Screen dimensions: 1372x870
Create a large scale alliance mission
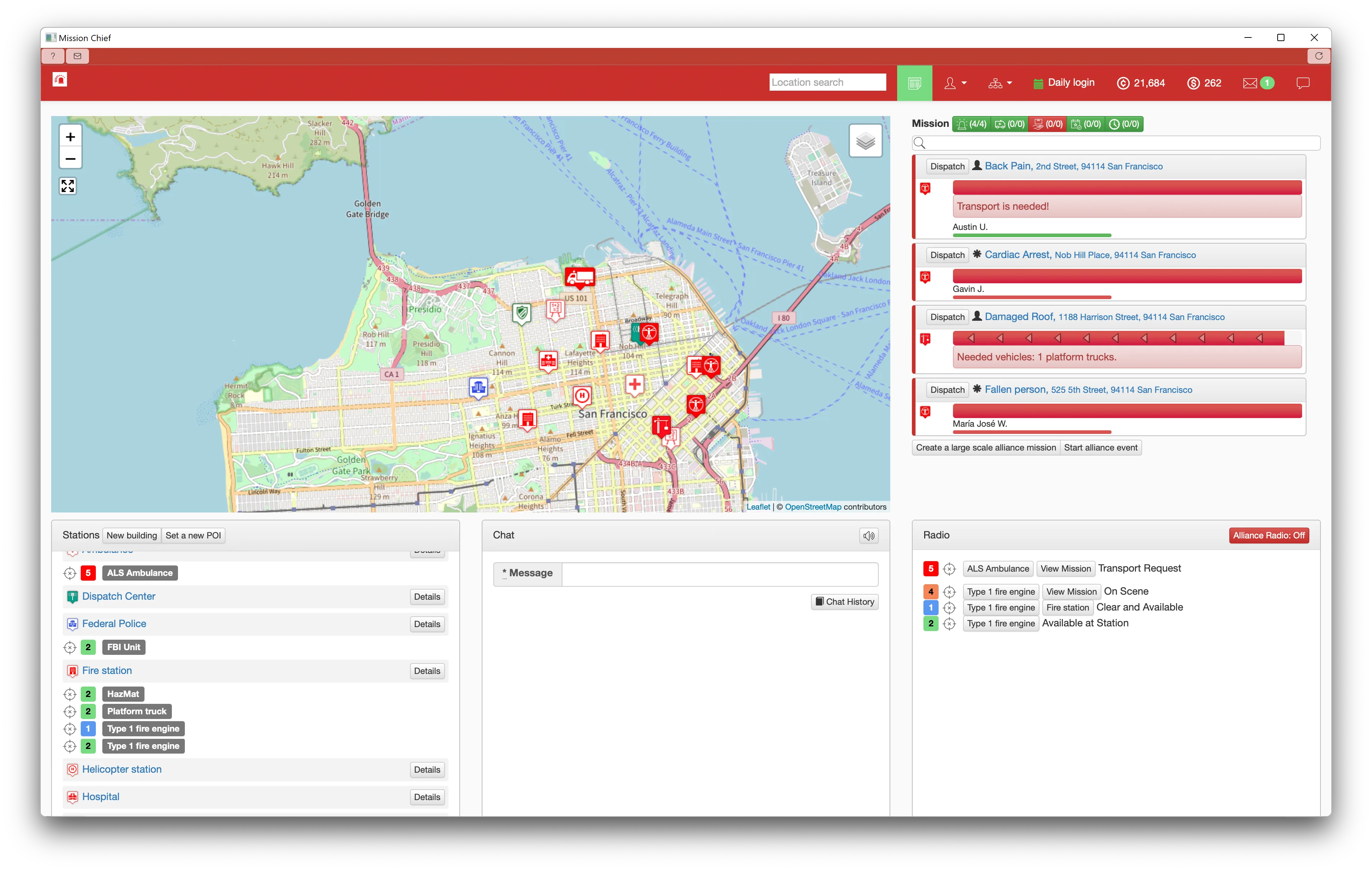[986, 448]
